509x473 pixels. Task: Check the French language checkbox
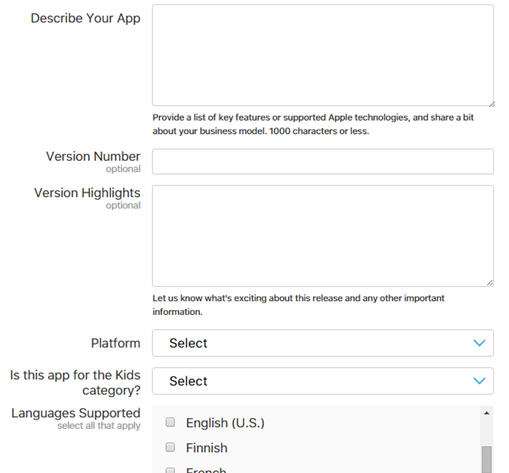(x=170, y=470)
